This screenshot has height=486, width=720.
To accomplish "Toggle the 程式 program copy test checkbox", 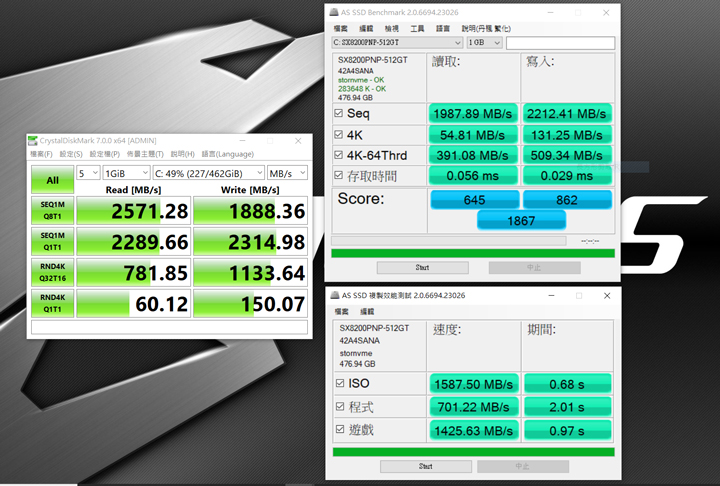I will 340,407.
